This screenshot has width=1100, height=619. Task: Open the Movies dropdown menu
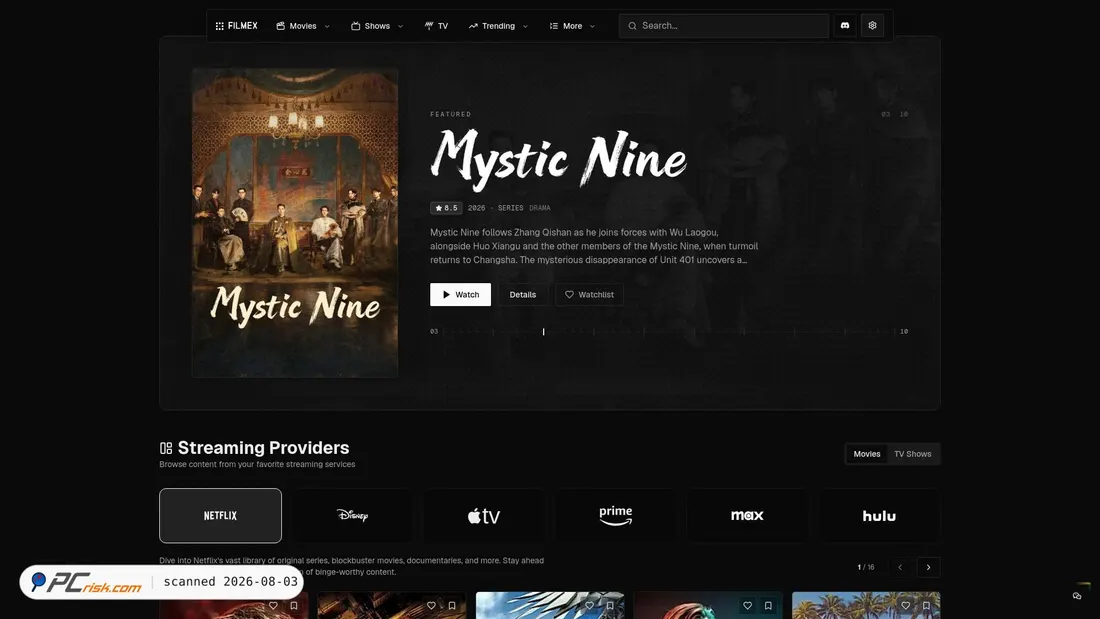pos(302,26)
